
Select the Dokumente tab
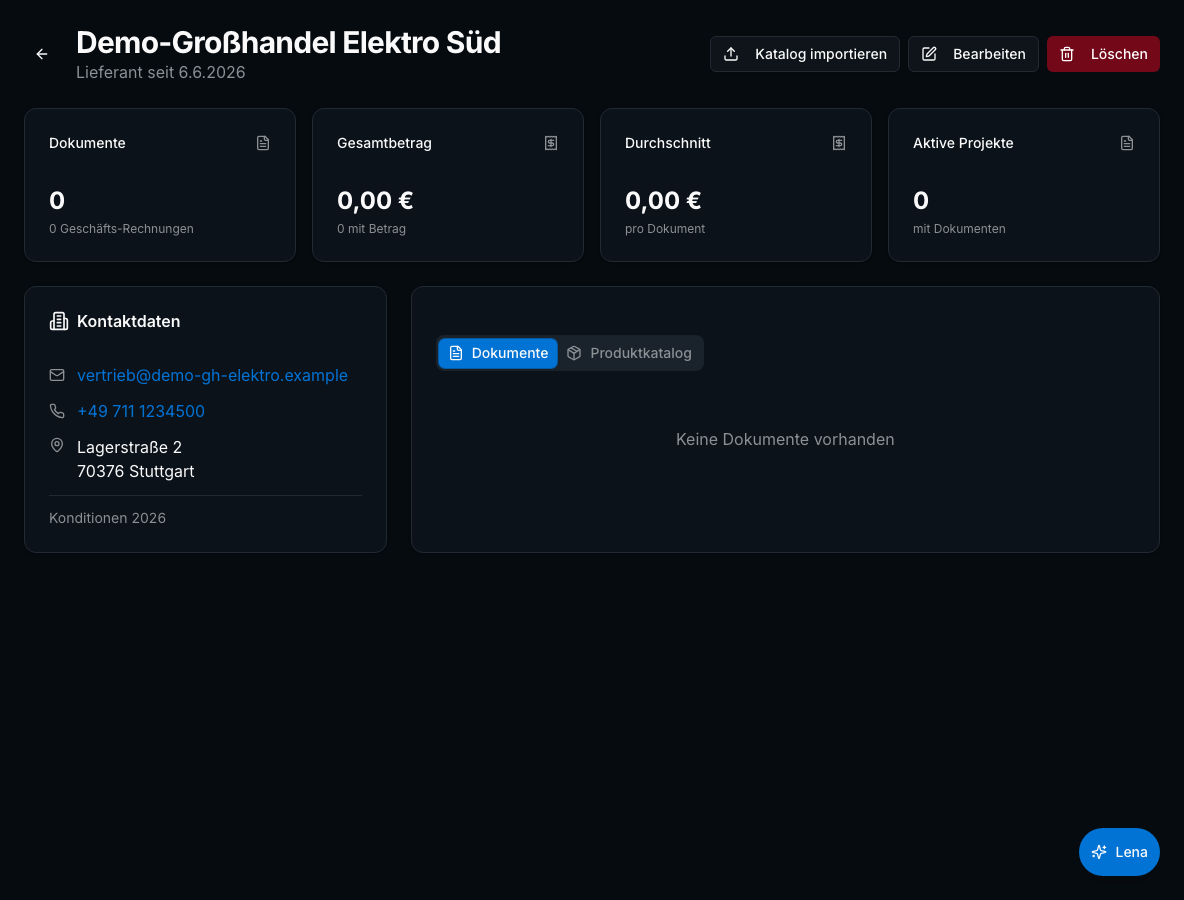click(x=498, y=353)
